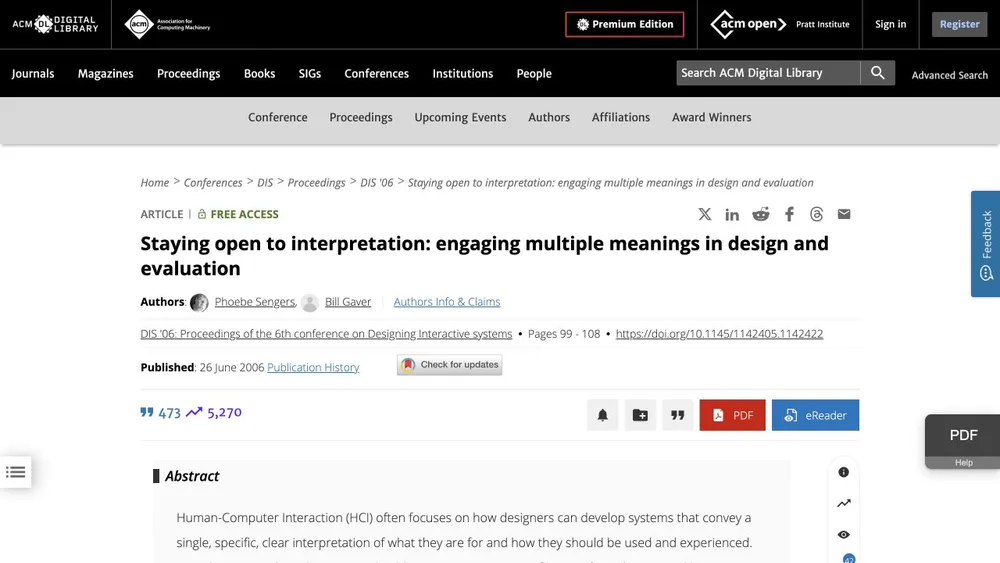The height and width of the screenshot is (563, 1000).
Task: Open the article in eReader
Action: [x=815, y=415]
